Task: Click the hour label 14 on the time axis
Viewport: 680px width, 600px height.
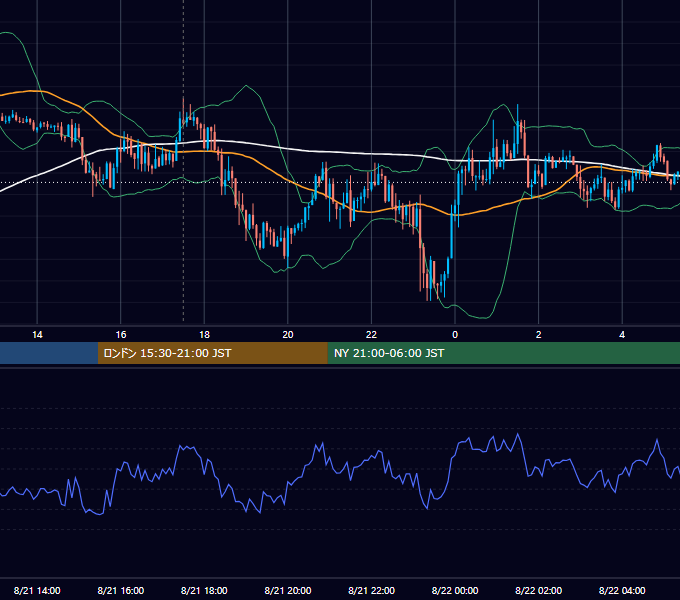Action: (37, 335)
